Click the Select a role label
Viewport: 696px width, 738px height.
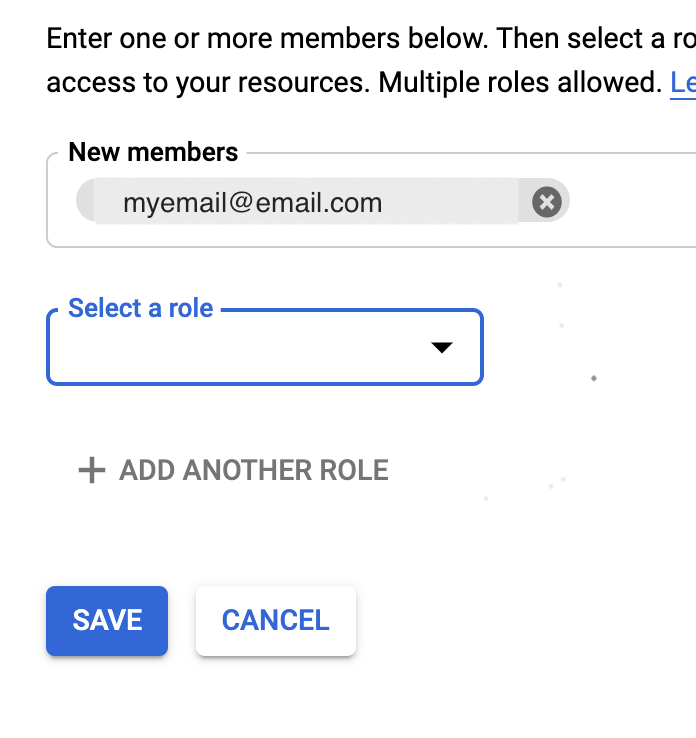click(141, 308)
